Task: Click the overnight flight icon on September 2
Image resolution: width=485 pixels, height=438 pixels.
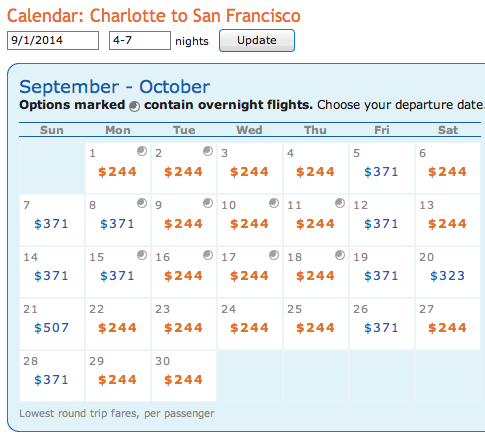Action: pyautogui.click(x=208, y=151)
